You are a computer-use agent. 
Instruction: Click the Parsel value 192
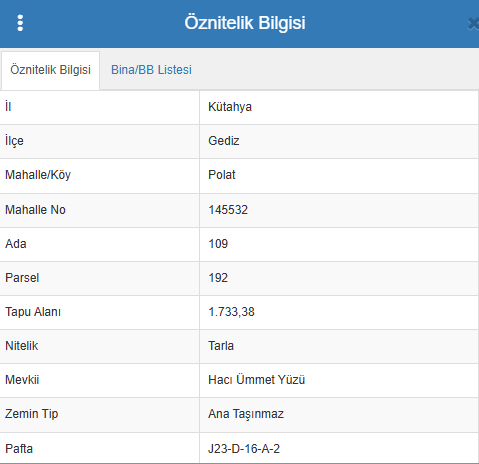[x=218, y=278]
